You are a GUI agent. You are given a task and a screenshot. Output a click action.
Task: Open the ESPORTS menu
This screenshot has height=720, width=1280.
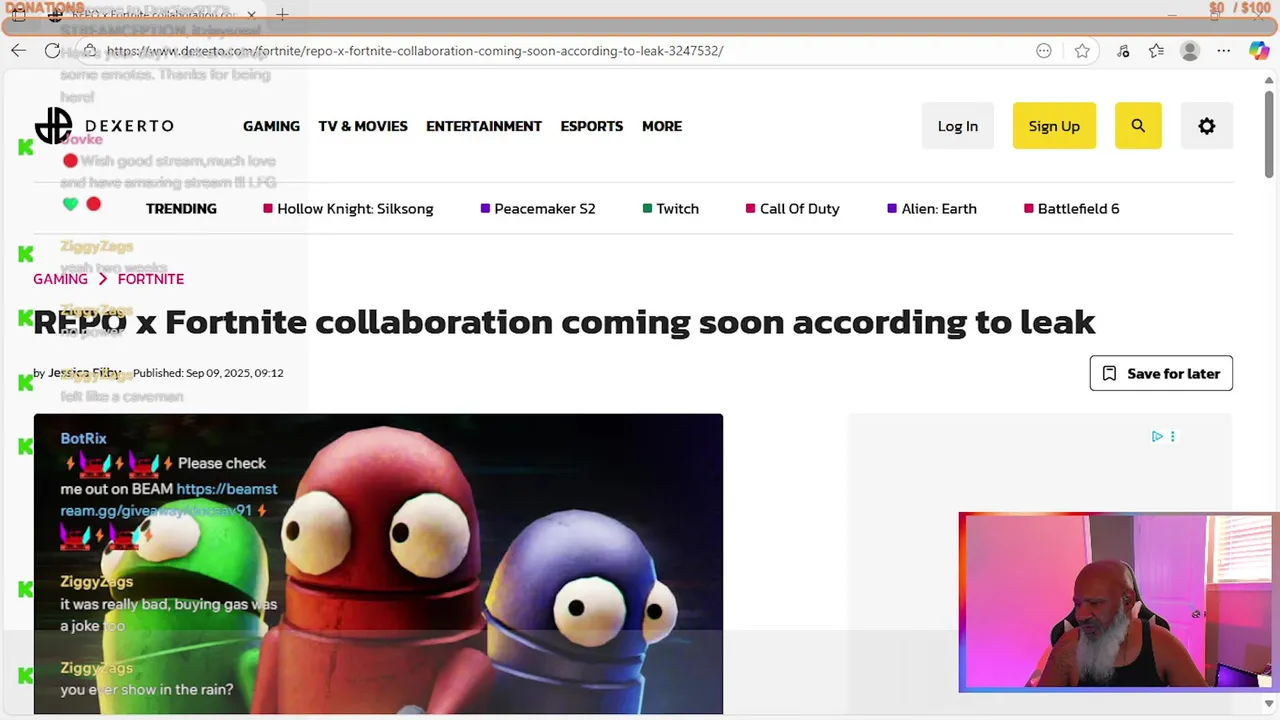tap(592, 126)
